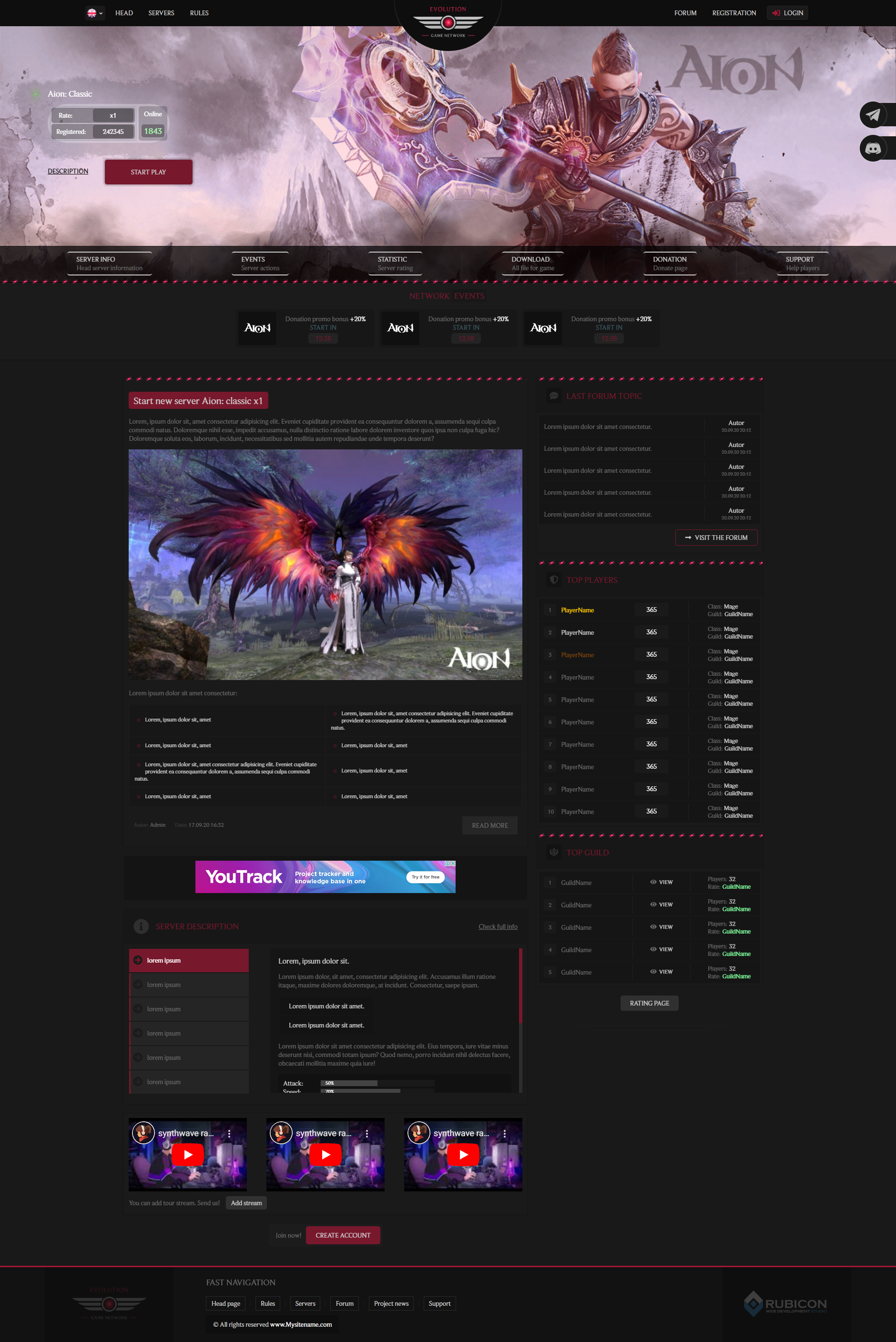Image resolution: width=896 pixels, height=1342 pixels.
Task: Click first Aion network event logo
Action: [257, 328]
